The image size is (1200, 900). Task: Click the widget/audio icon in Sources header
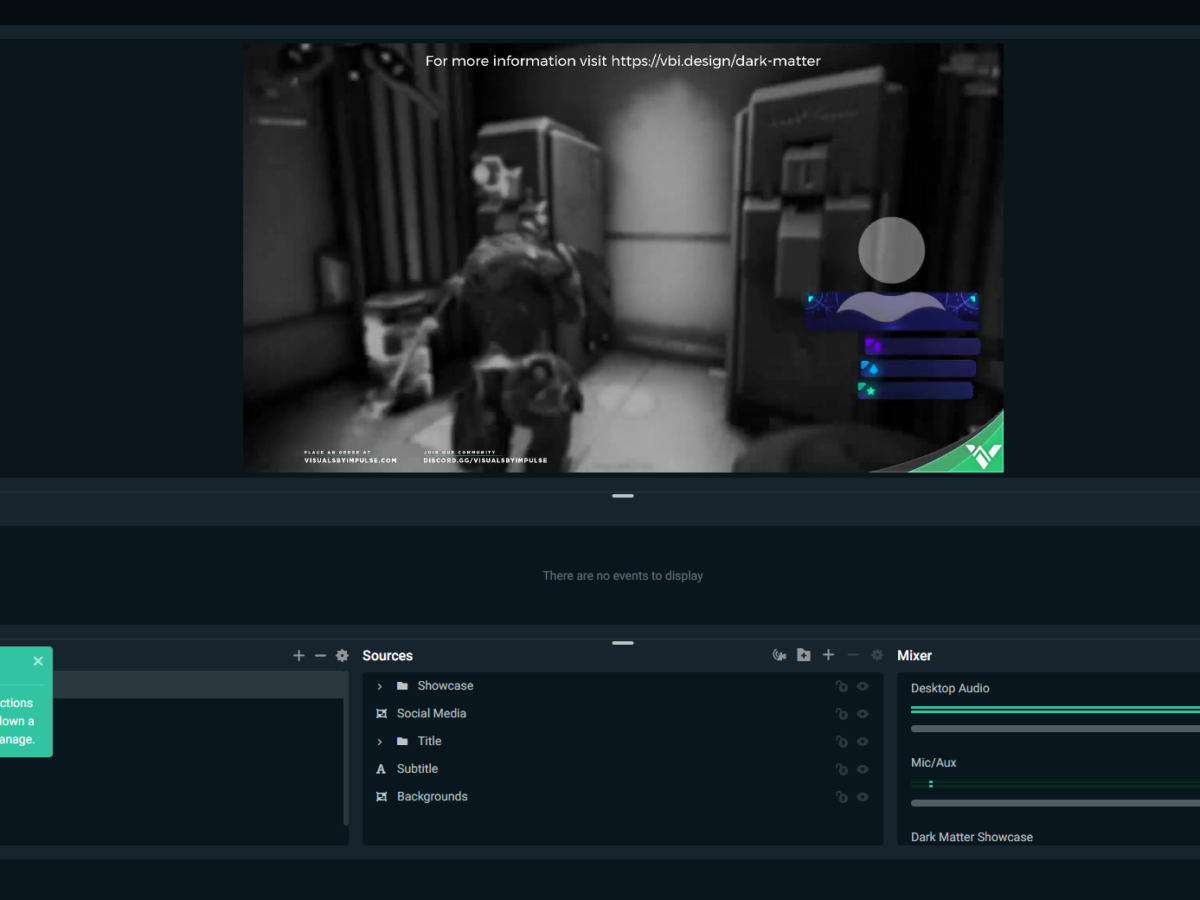point(779,655)
